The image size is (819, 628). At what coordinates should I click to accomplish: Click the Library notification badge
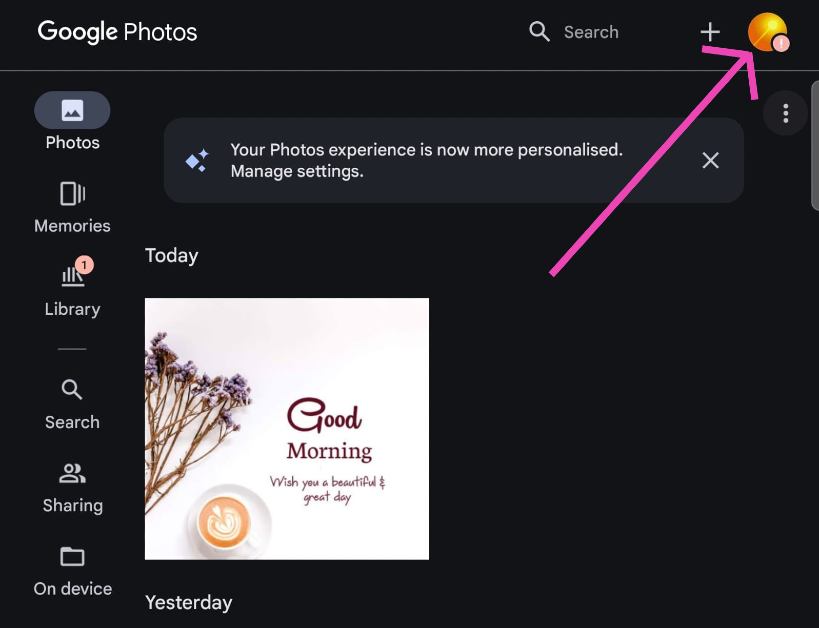coord(84,265)
